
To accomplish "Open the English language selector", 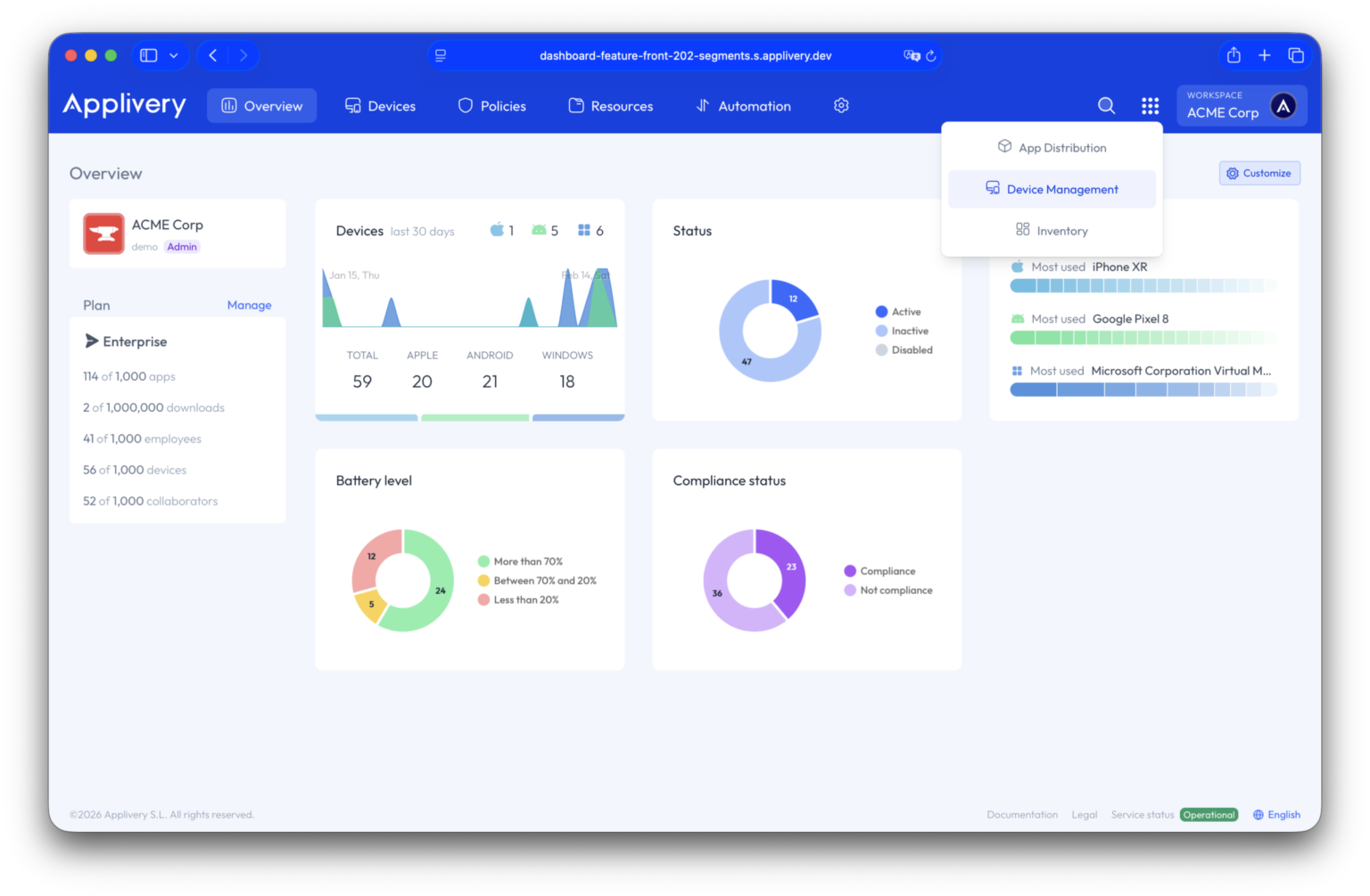I will (1276, 814).
